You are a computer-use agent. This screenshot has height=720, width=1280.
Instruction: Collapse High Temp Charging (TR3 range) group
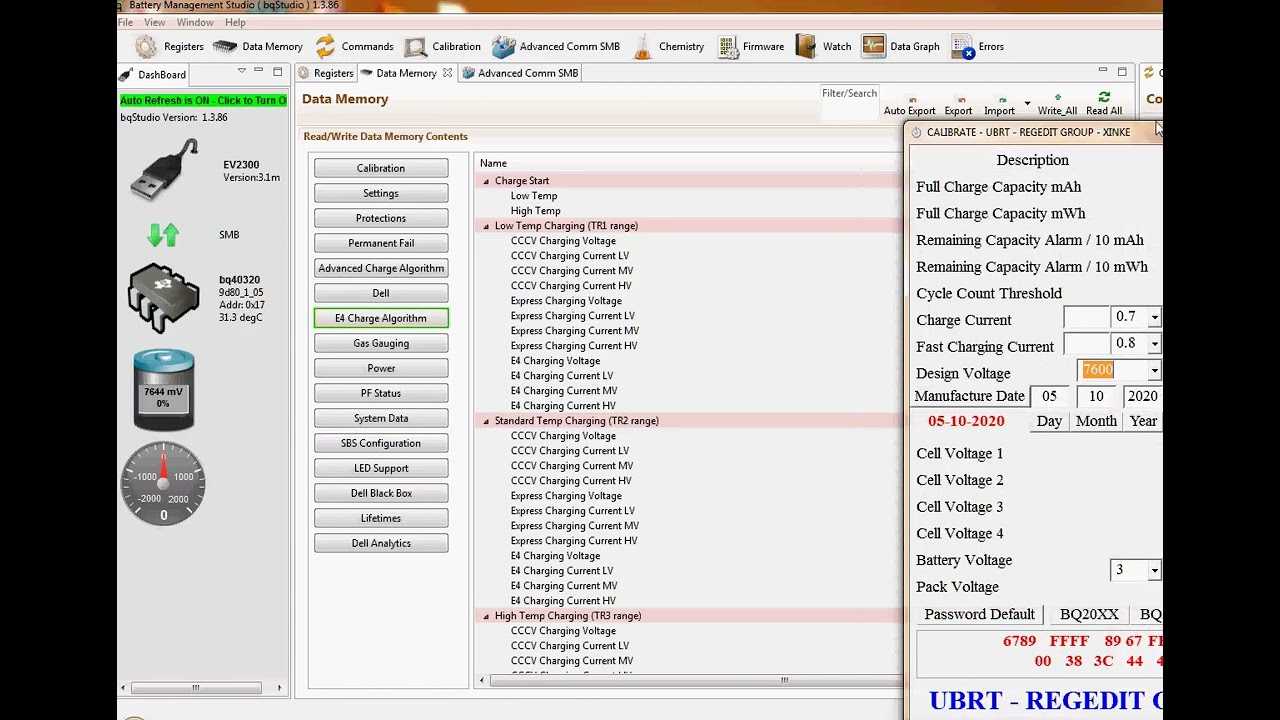[486, 616]
